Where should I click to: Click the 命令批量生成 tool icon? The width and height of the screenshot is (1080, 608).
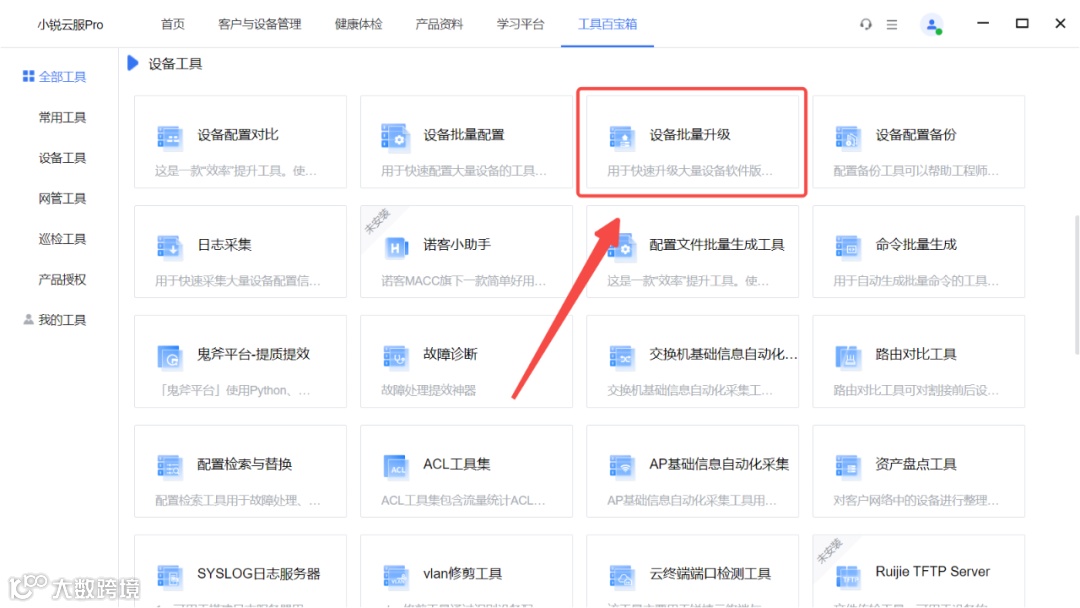pyautogui.click(x=847, y=247)
